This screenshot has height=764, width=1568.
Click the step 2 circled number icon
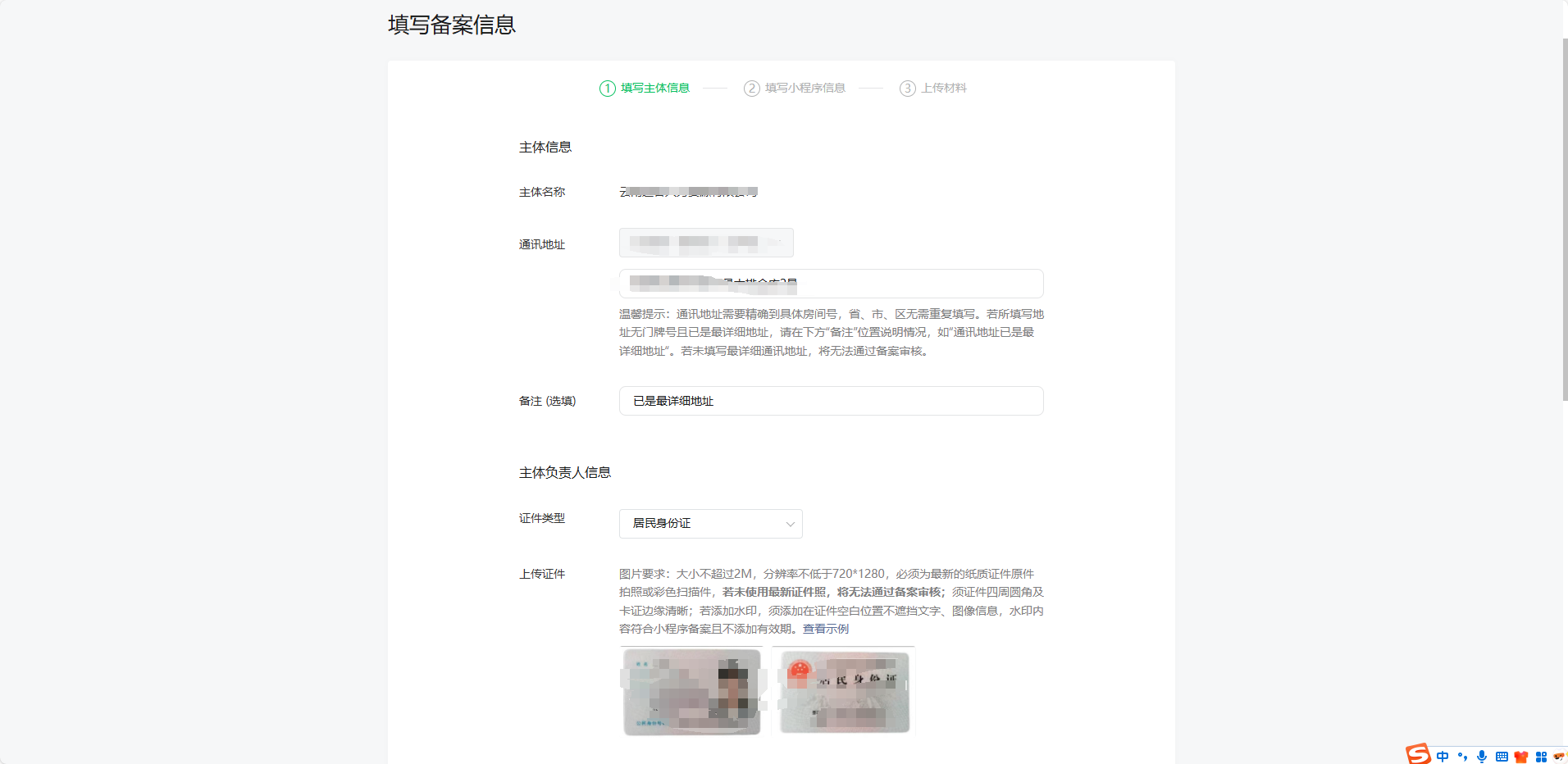750,88
